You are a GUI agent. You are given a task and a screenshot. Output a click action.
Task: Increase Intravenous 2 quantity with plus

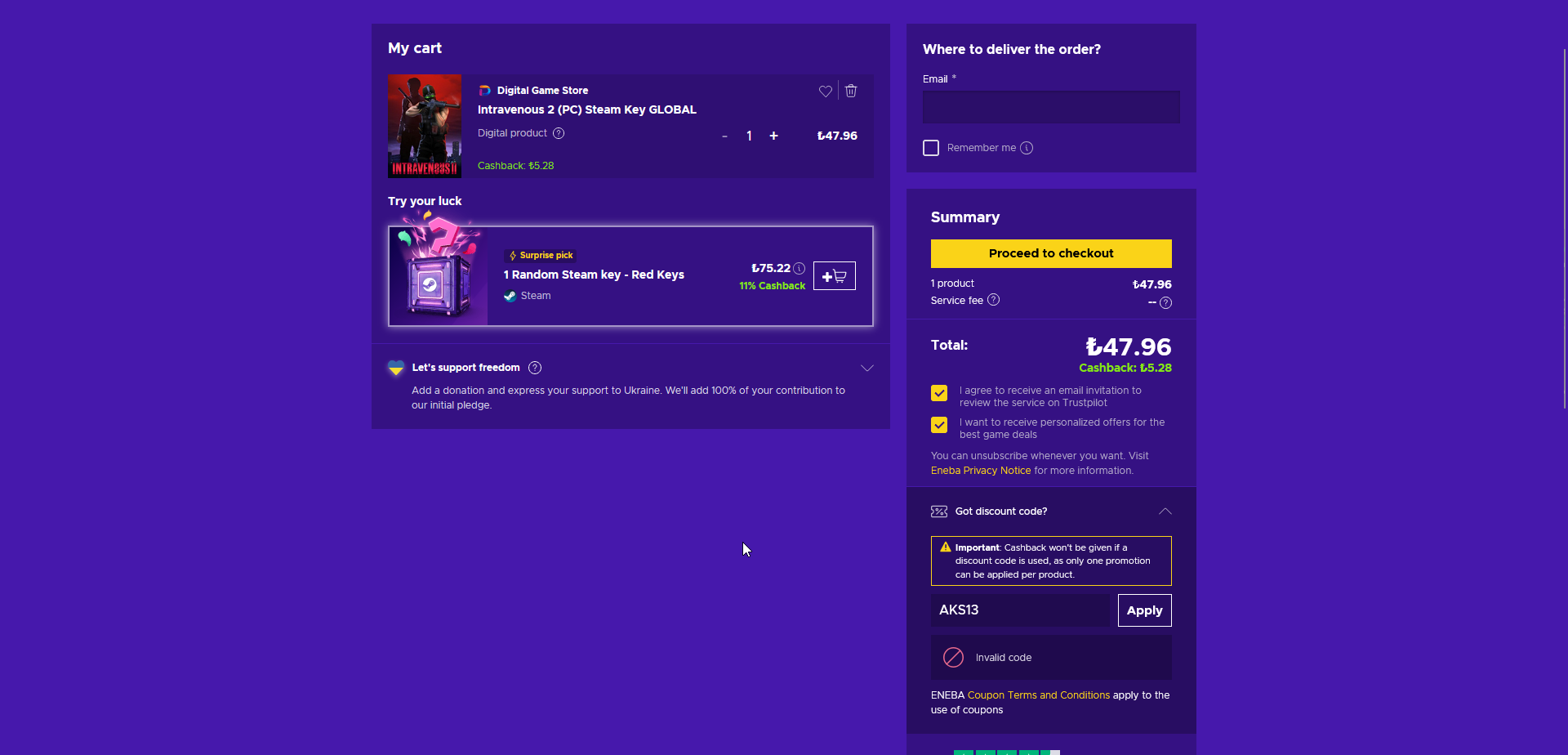(773, 136)
